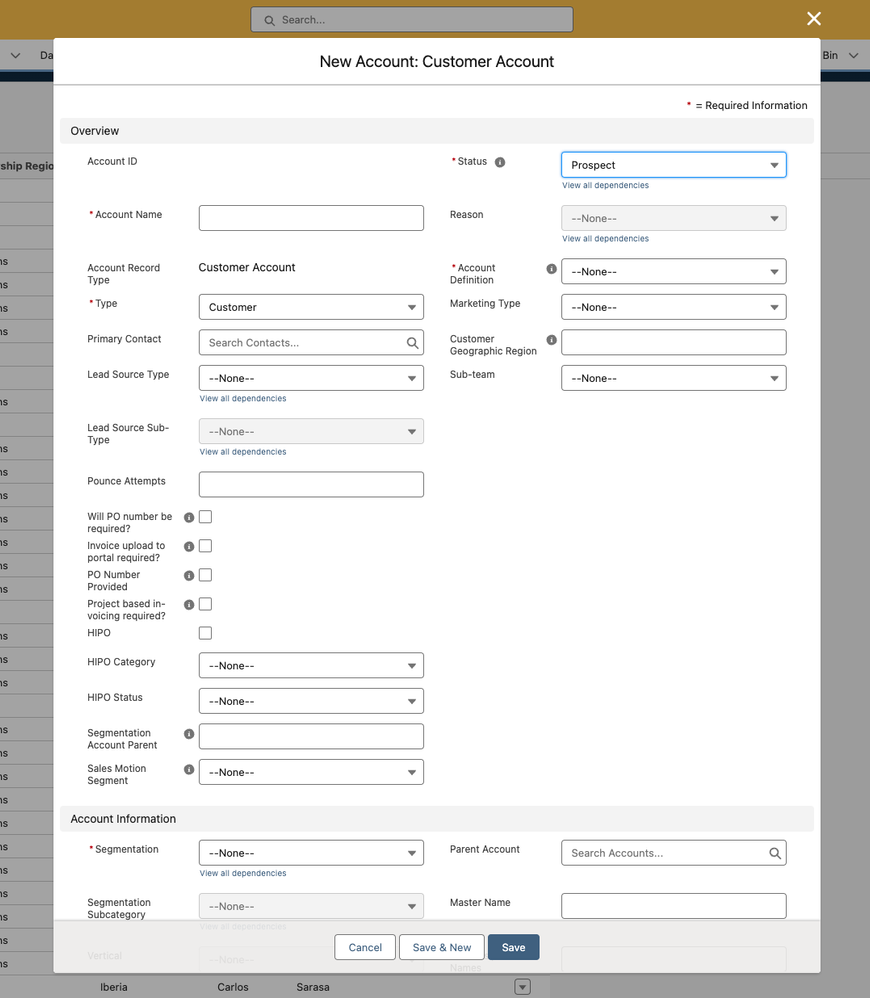Open the Marketing Type dropdown
Viewport: 870px width, 998px height.
pos(673,307)
